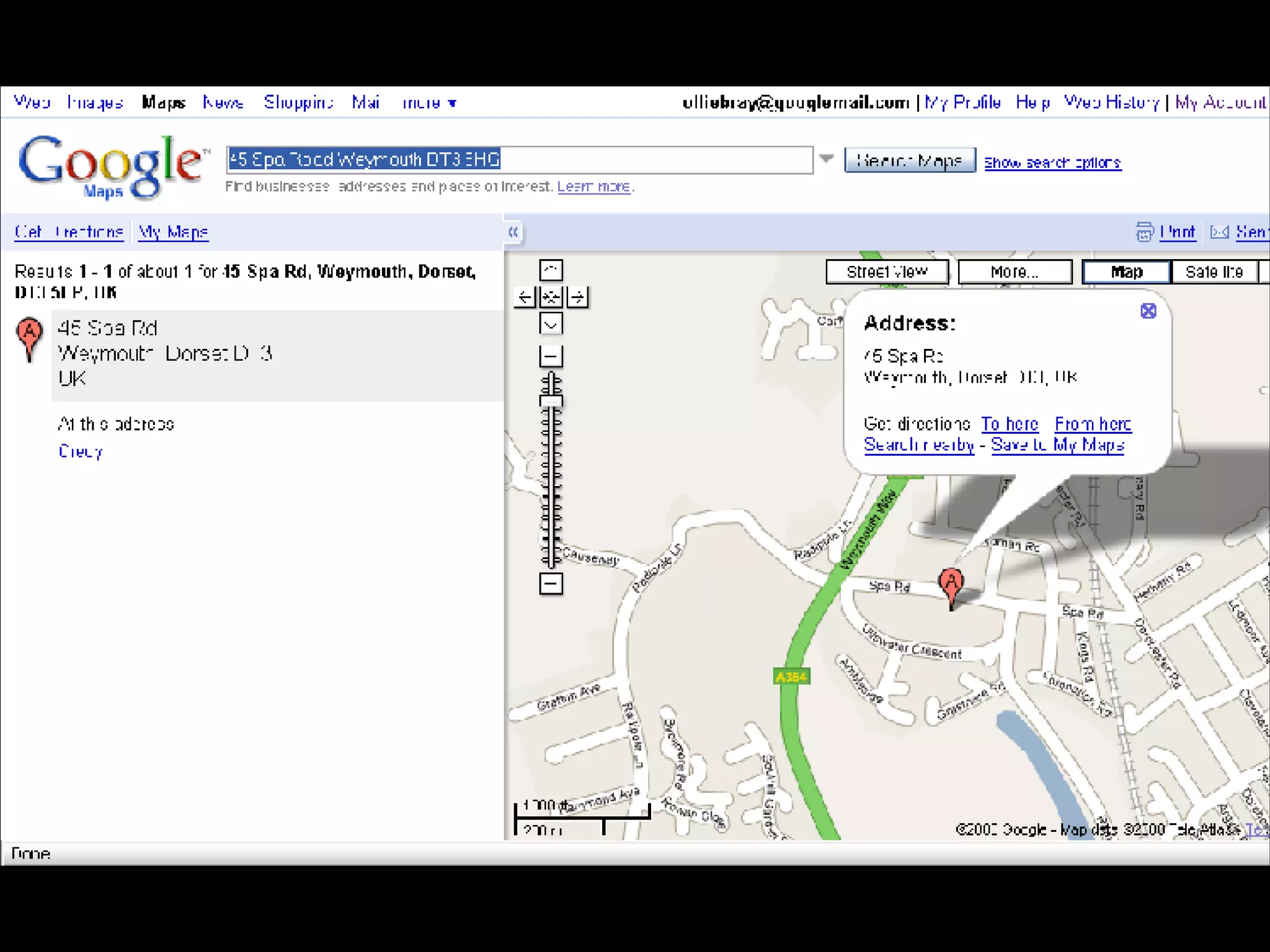Click the center return-to-result pan icon
The width and height of the screenshot is (1270, 952).
pyautogui.click(x=551, y=297)
